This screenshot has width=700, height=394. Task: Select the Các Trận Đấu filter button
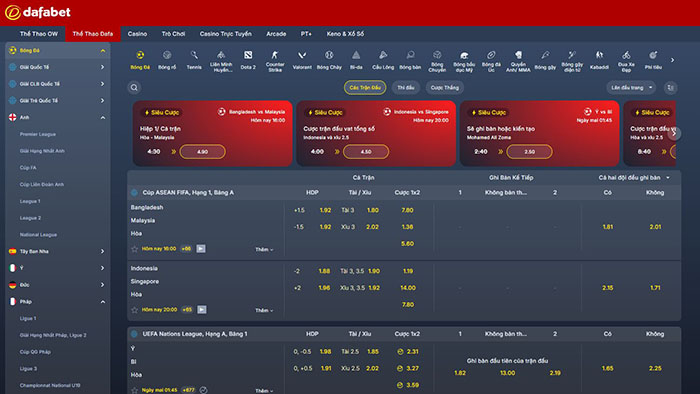pyautogui.click(x=365, y=87)
